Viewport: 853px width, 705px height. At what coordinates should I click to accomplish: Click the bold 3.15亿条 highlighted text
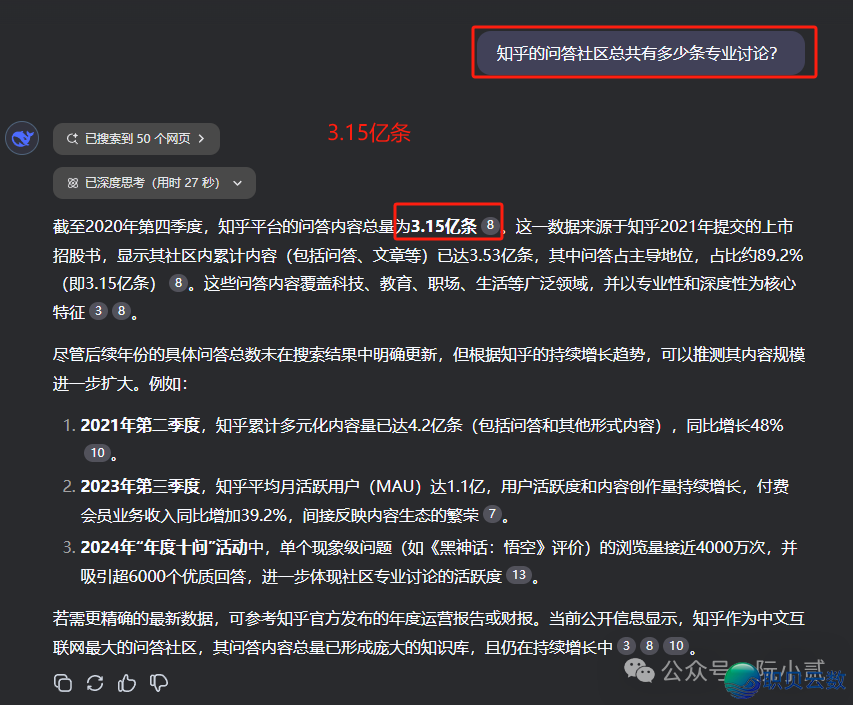444,226
